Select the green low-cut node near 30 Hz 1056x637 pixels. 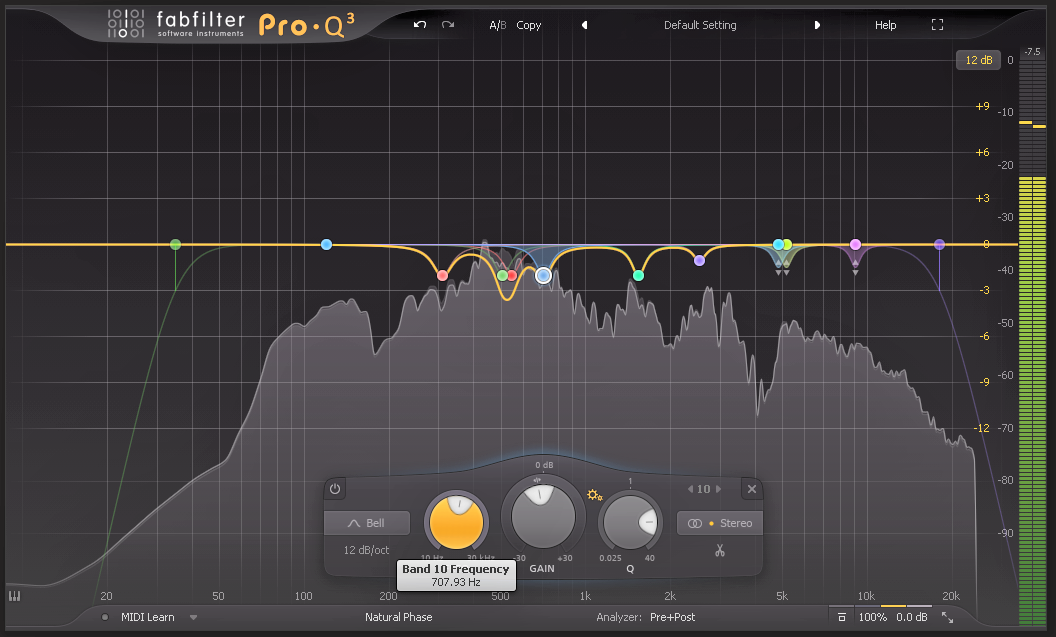(x=175, y=244)
